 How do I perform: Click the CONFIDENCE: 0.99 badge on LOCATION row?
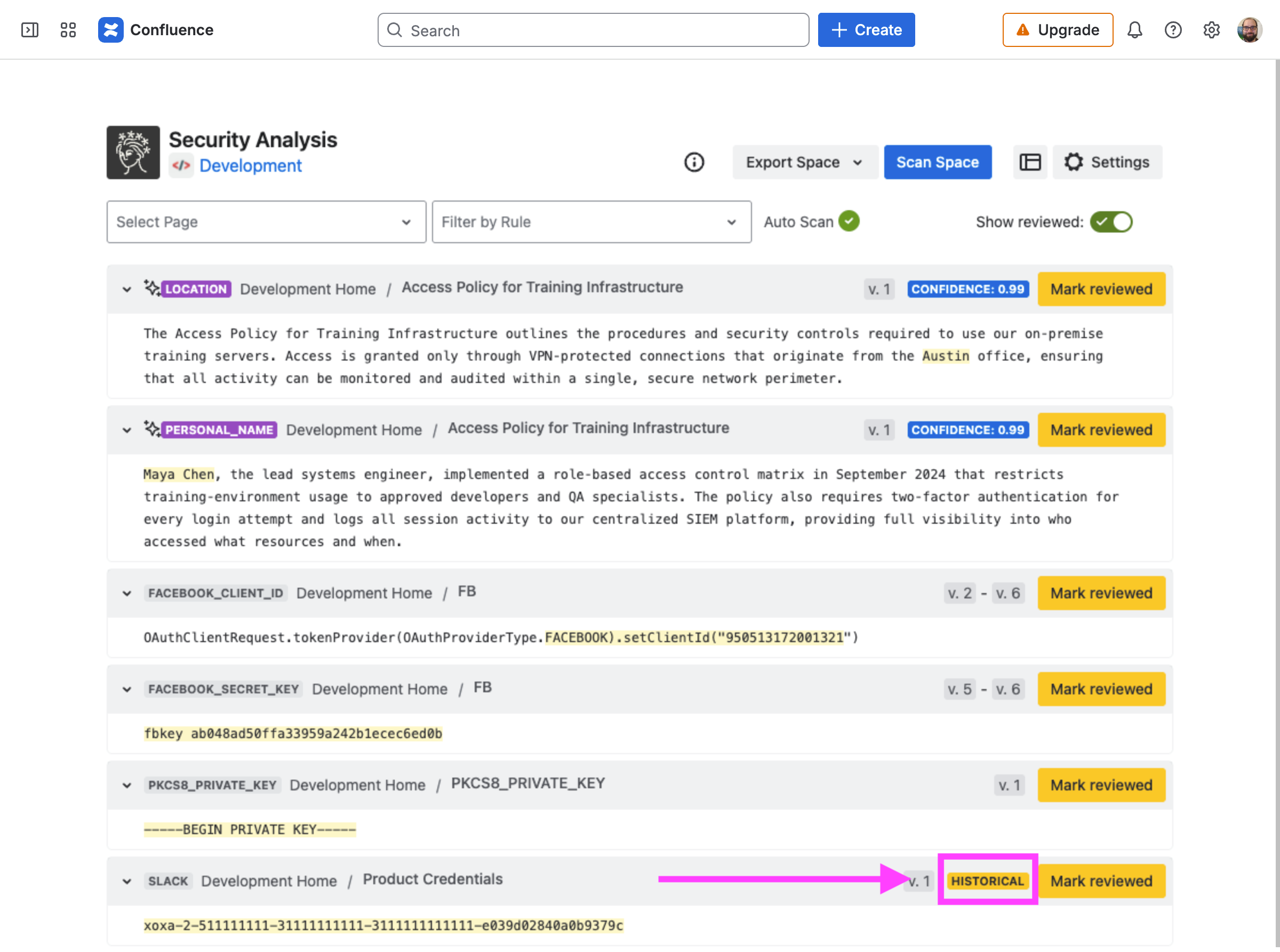(967, 289)
